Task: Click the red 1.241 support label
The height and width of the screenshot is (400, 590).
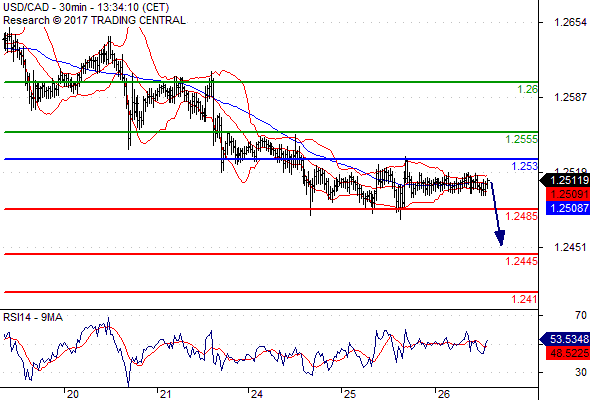Action: coord(525,300)
